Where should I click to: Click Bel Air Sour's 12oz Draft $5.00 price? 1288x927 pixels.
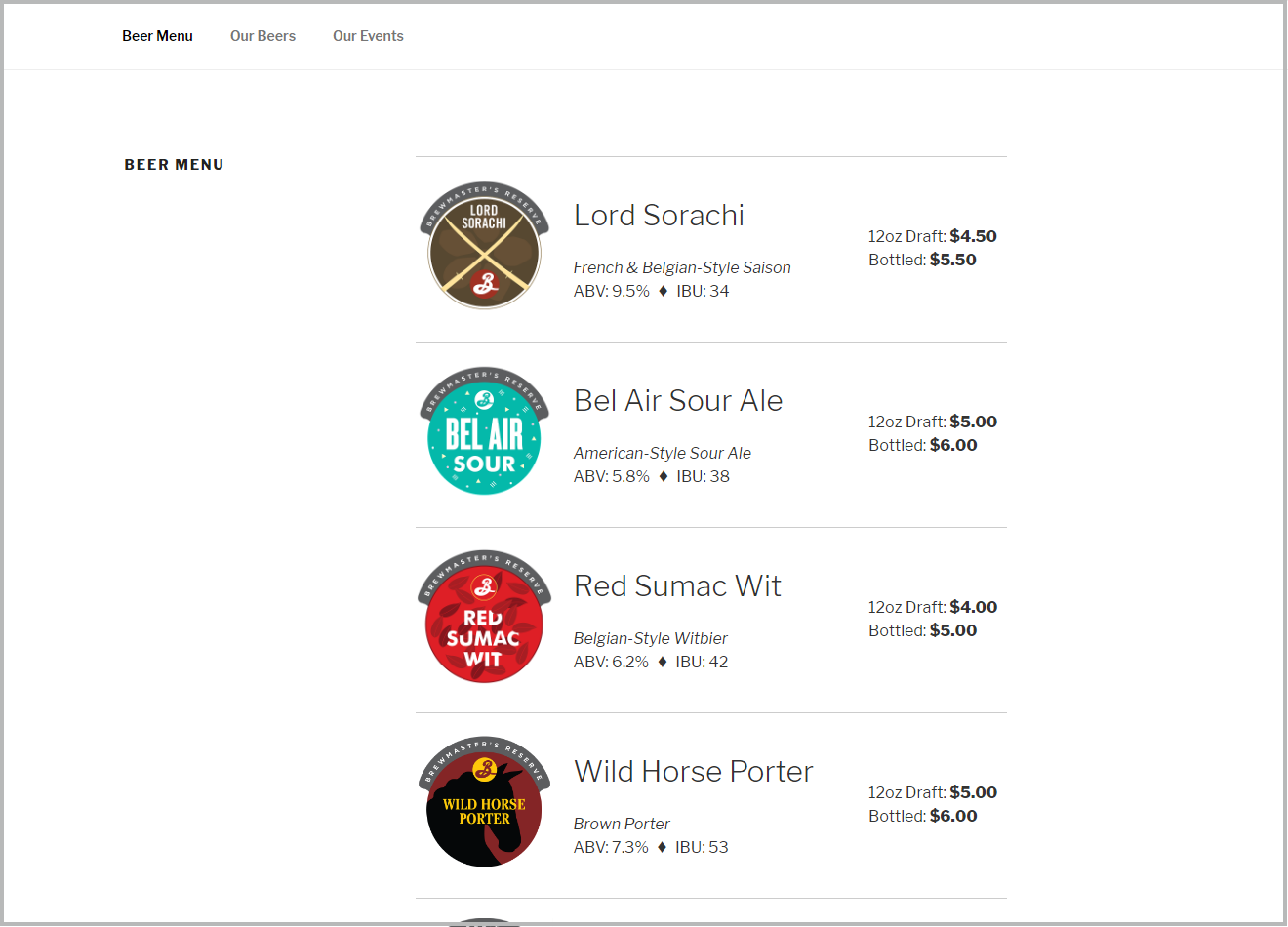933,422
